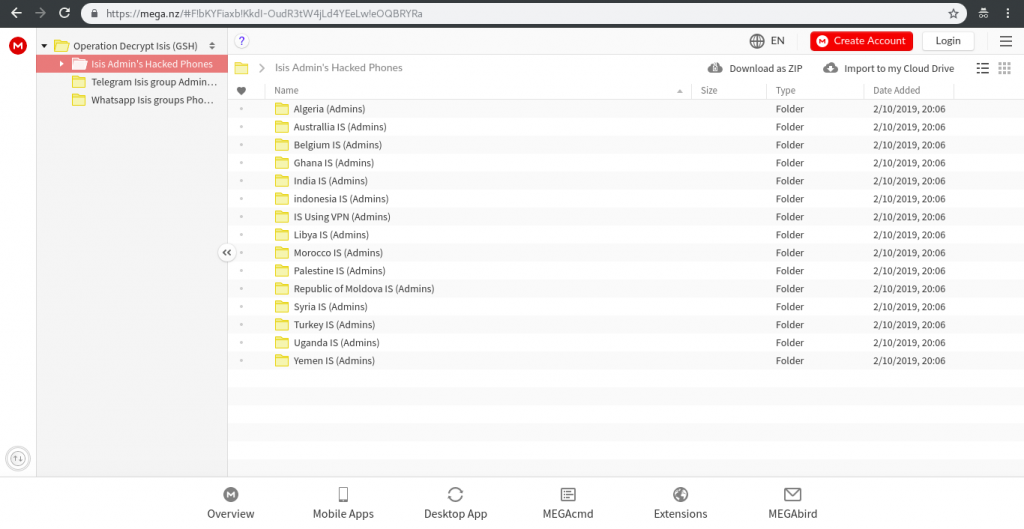Click the Create Account button
The width and height of the screenshot is (1024, 529).
(861, 41)
